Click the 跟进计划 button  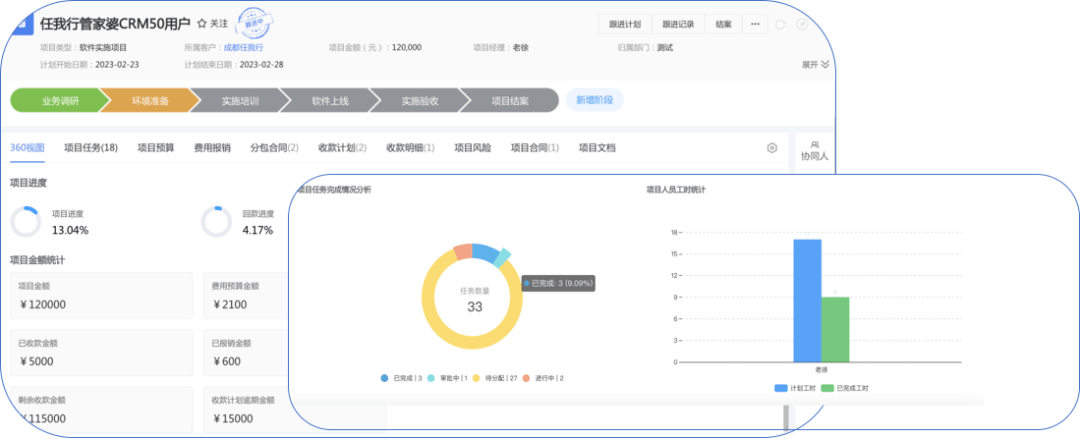626,23
